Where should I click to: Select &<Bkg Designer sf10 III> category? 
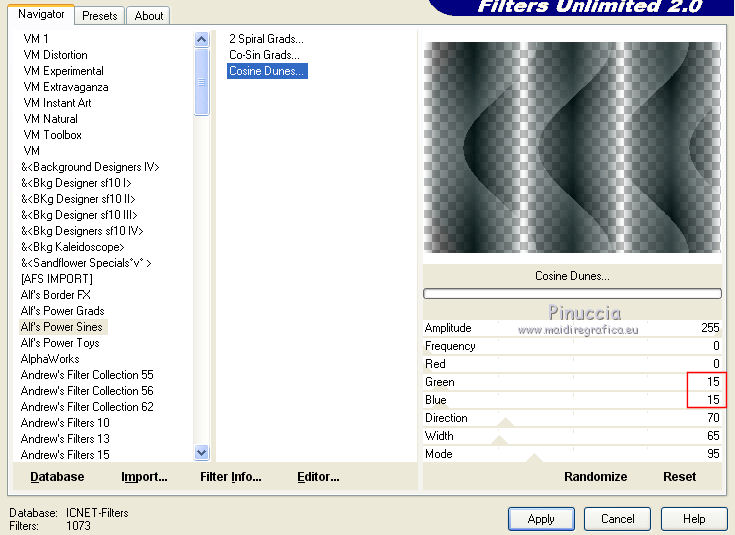tap(79, 215)
